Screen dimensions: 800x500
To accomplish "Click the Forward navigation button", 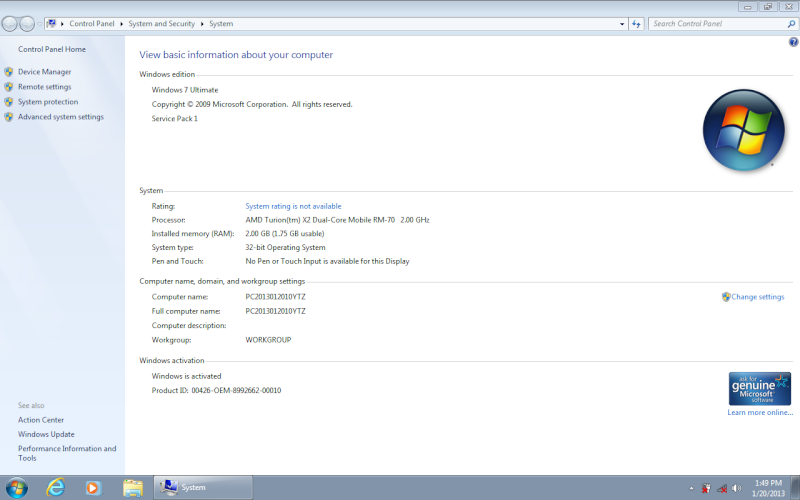I will tap(27, 23).
